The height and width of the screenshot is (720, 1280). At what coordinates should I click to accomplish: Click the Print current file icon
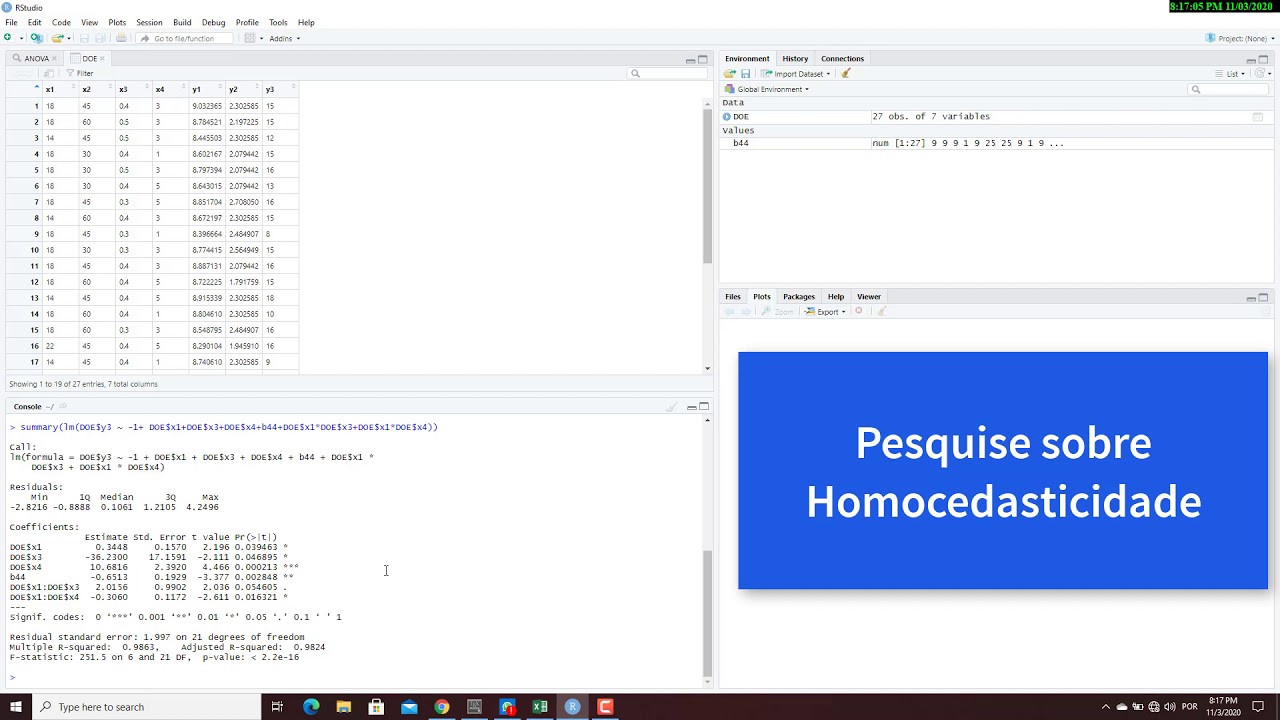[x=121, y=38]
